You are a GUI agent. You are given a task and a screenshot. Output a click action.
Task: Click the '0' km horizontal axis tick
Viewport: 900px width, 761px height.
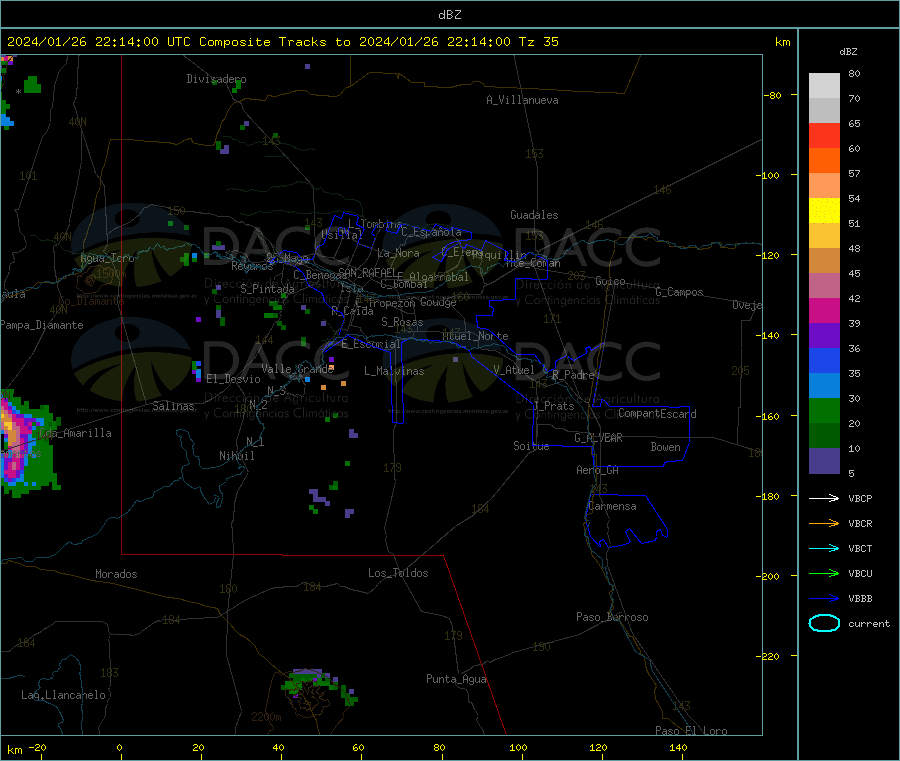point(119,747)
